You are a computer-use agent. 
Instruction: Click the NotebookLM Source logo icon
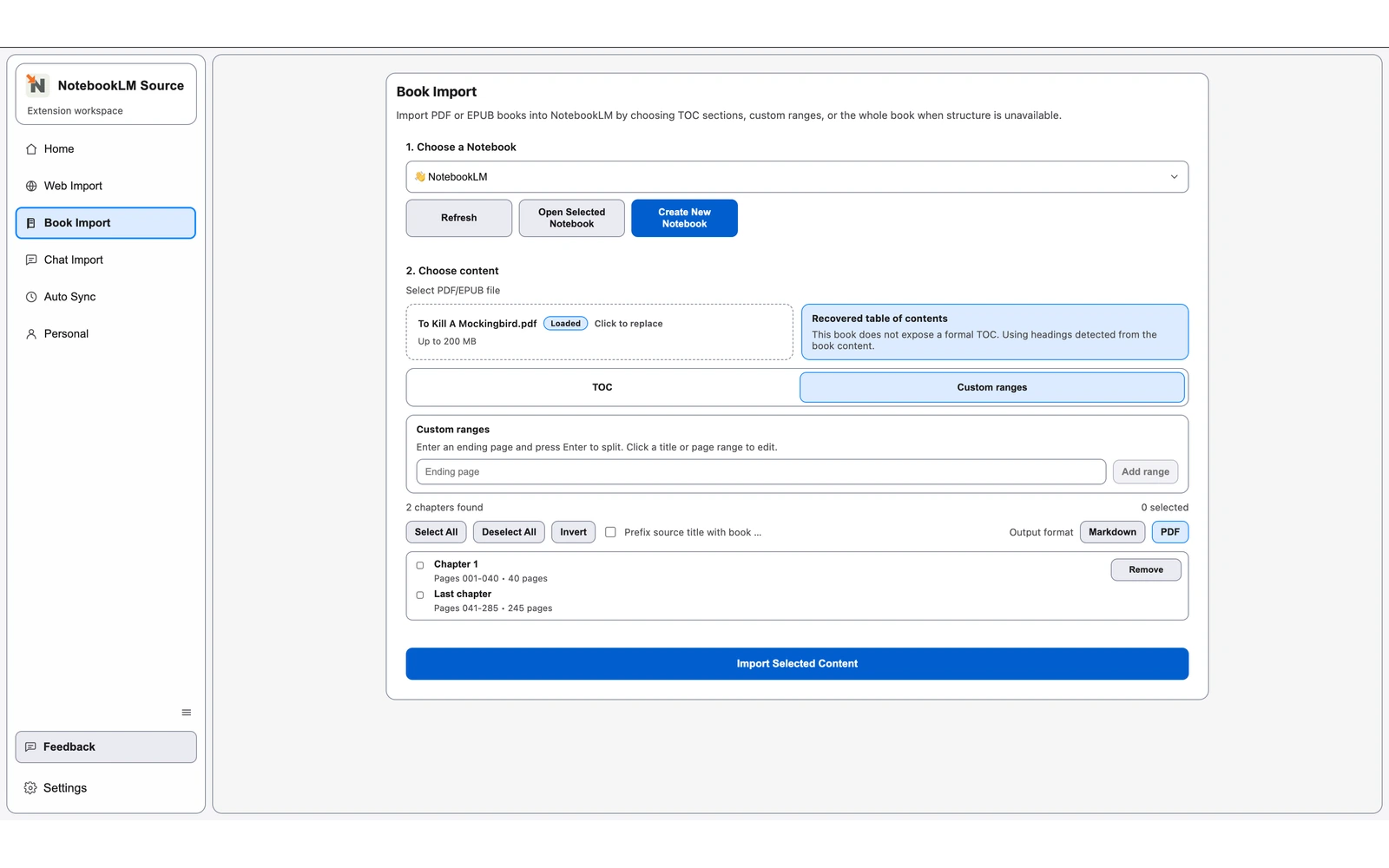(x=36, y=85)
